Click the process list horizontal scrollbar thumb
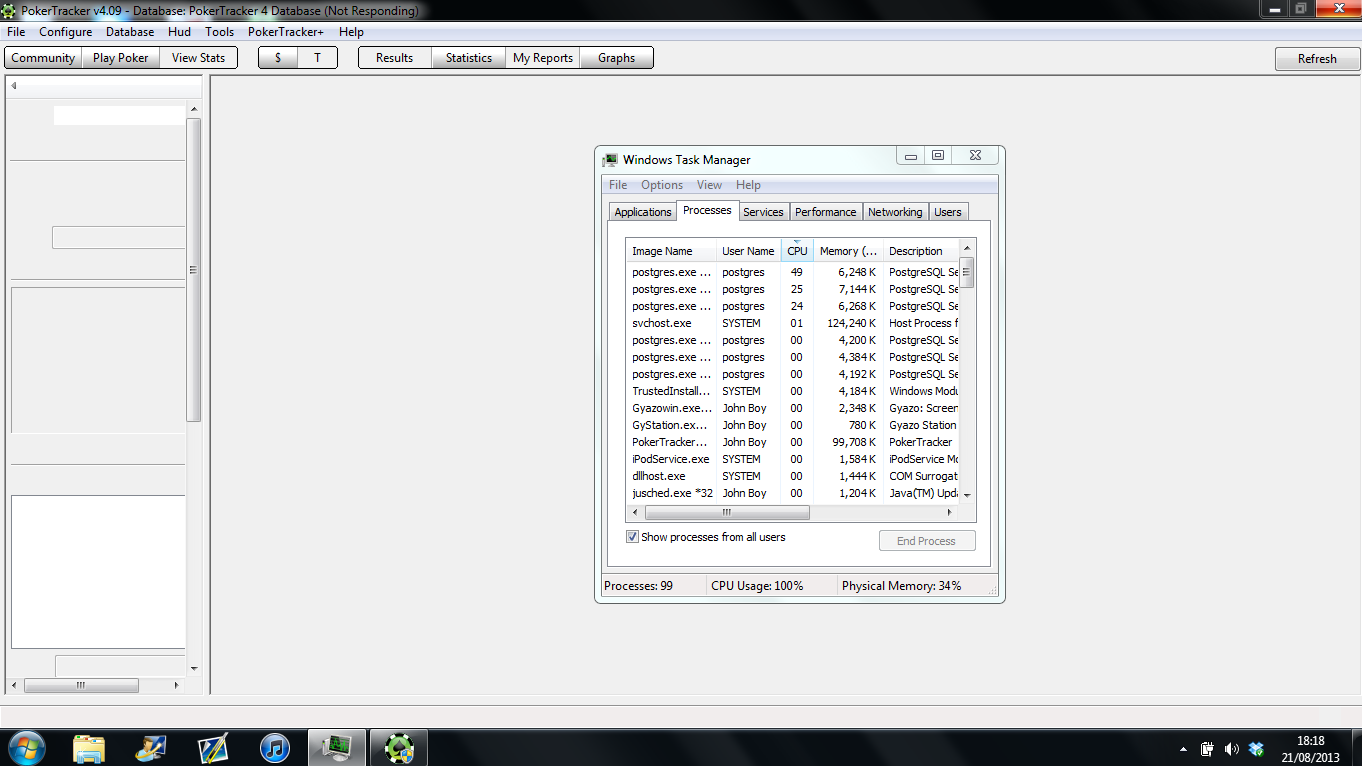Screen dimensions: 1362x766 click(727, 513)
